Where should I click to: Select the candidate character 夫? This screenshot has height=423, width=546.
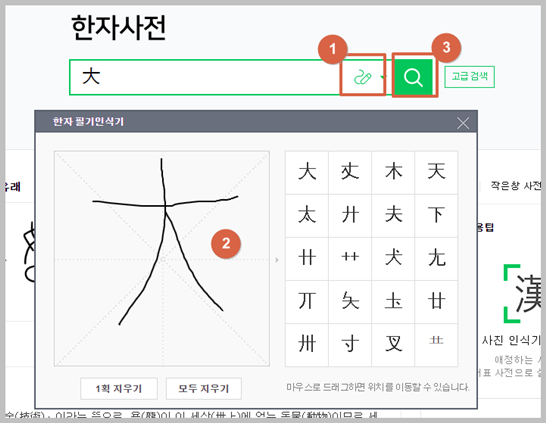pyautogui.click(x=393, y=216)
